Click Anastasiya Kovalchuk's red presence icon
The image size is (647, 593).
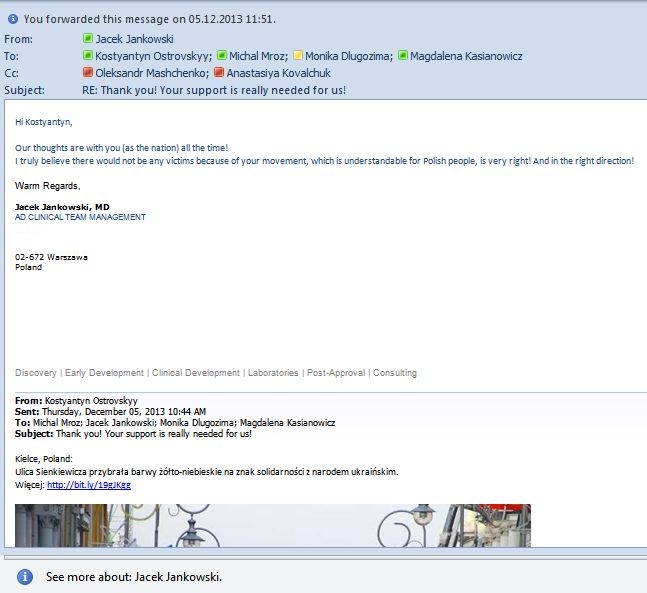pos(219,73)
